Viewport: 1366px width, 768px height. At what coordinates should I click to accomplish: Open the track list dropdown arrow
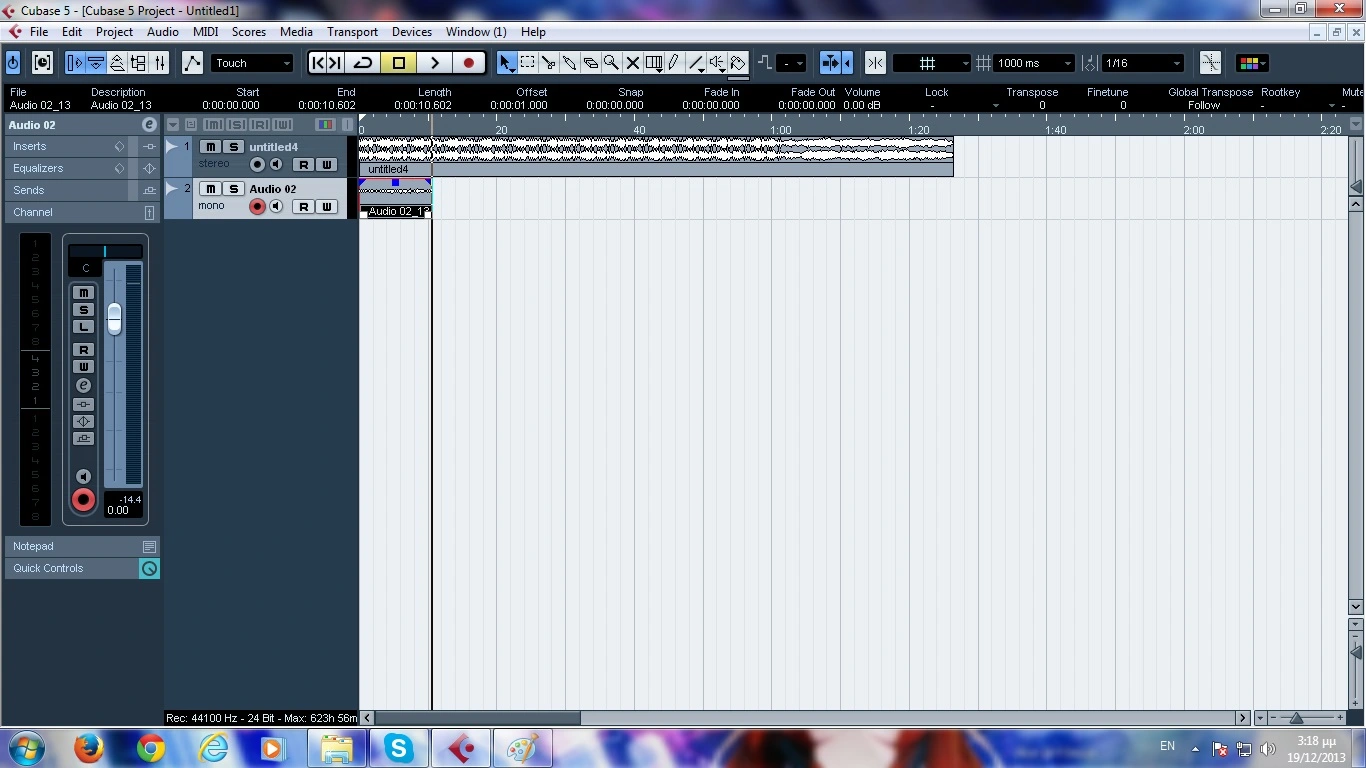click(173, 125)
